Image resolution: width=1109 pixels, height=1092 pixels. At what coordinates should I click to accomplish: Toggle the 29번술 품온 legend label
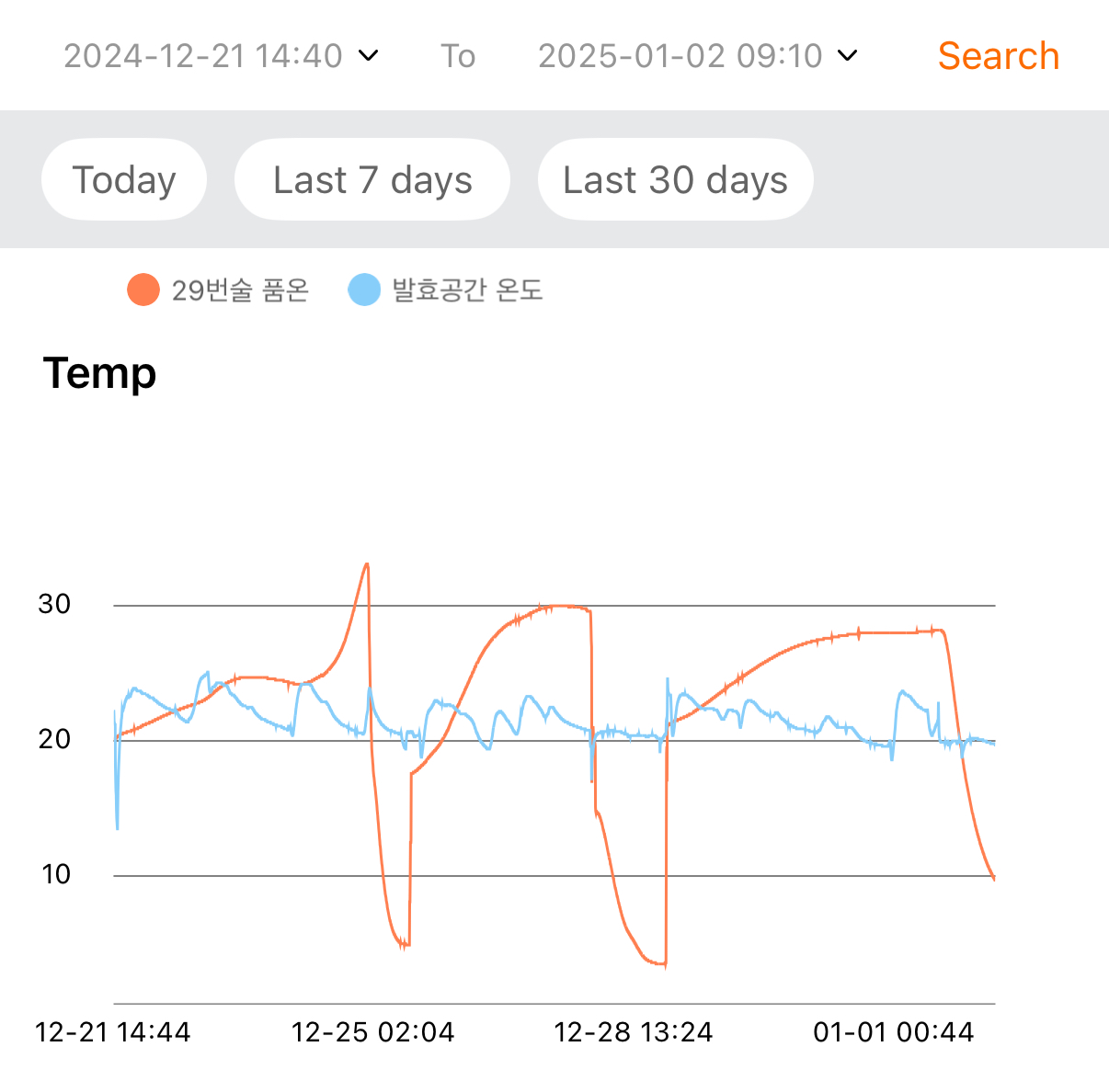pos(240,290)
